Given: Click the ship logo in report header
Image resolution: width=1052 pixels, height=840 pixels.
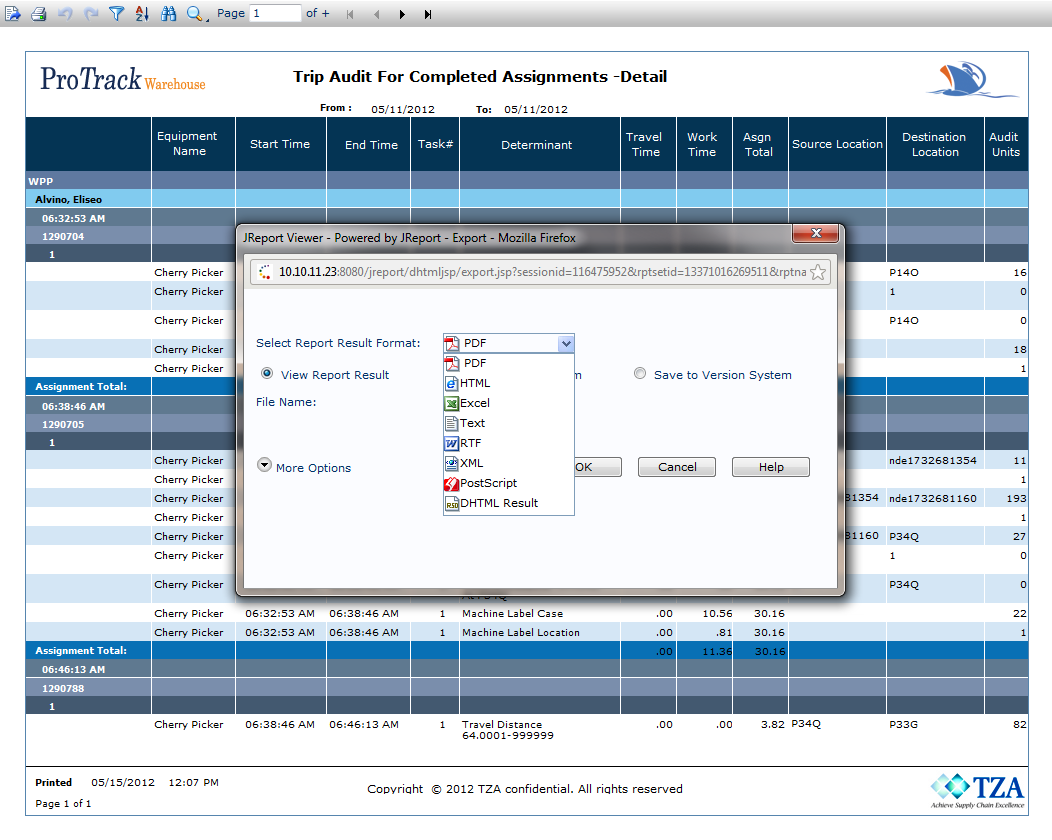Looking at the screenshot, I should coord(972,80).
